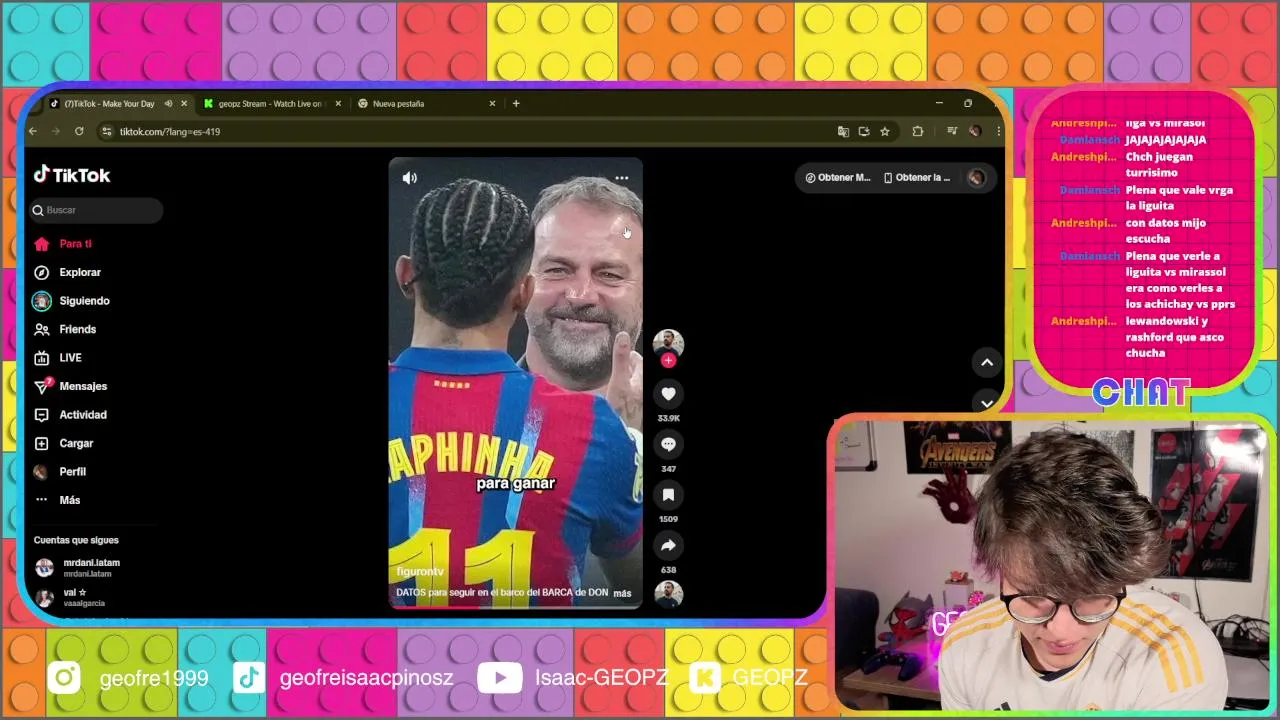
Task: Click the Instagram icon in bottom overlay
Action: 64,678
